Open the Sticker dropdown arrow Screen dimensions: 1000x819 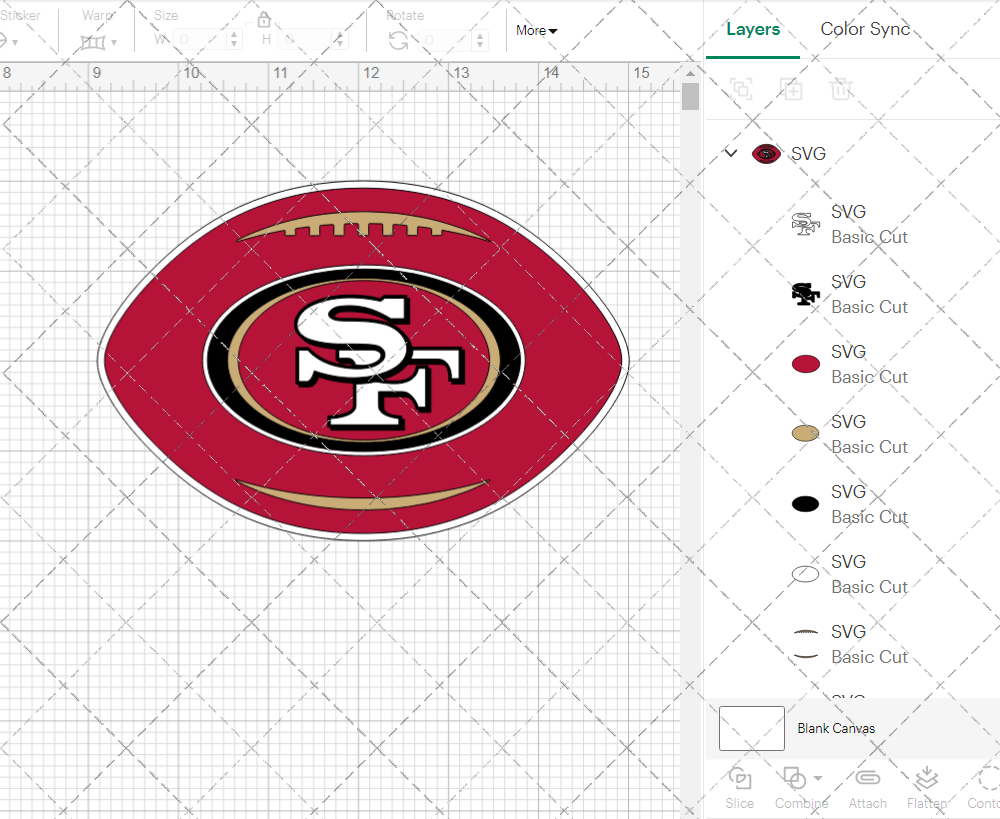[x=15, y=43]
